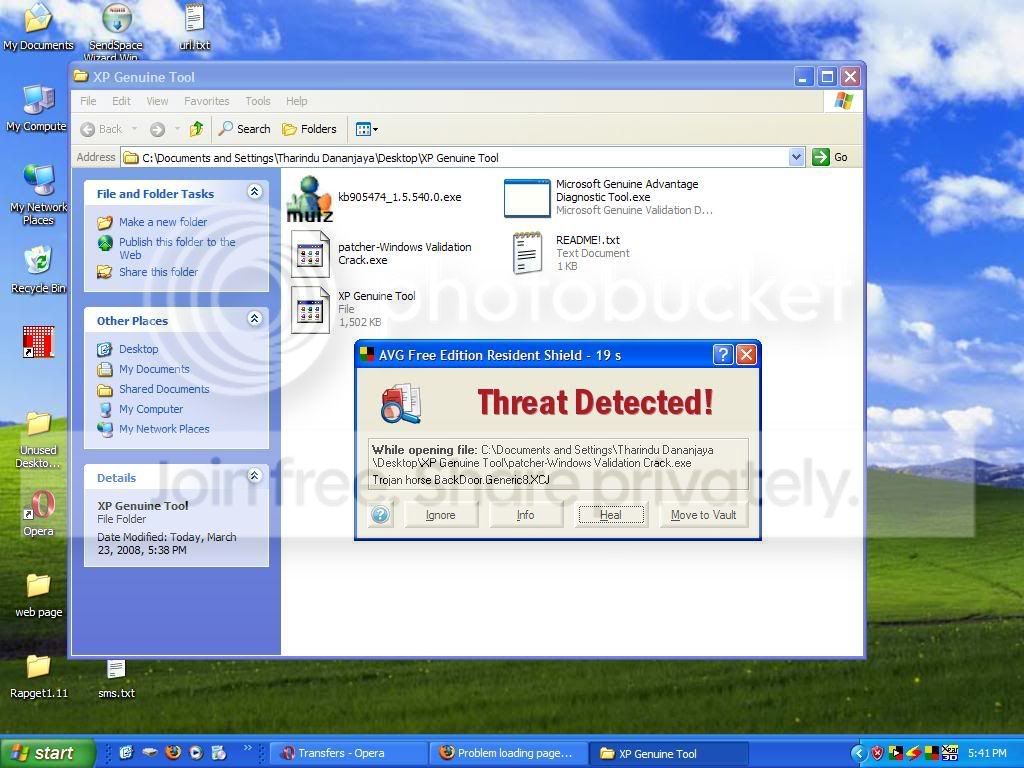This screenshot has height=768, width=1024.
Task: Open My Documents desktop icon
Action: click(x=38, y=18)
